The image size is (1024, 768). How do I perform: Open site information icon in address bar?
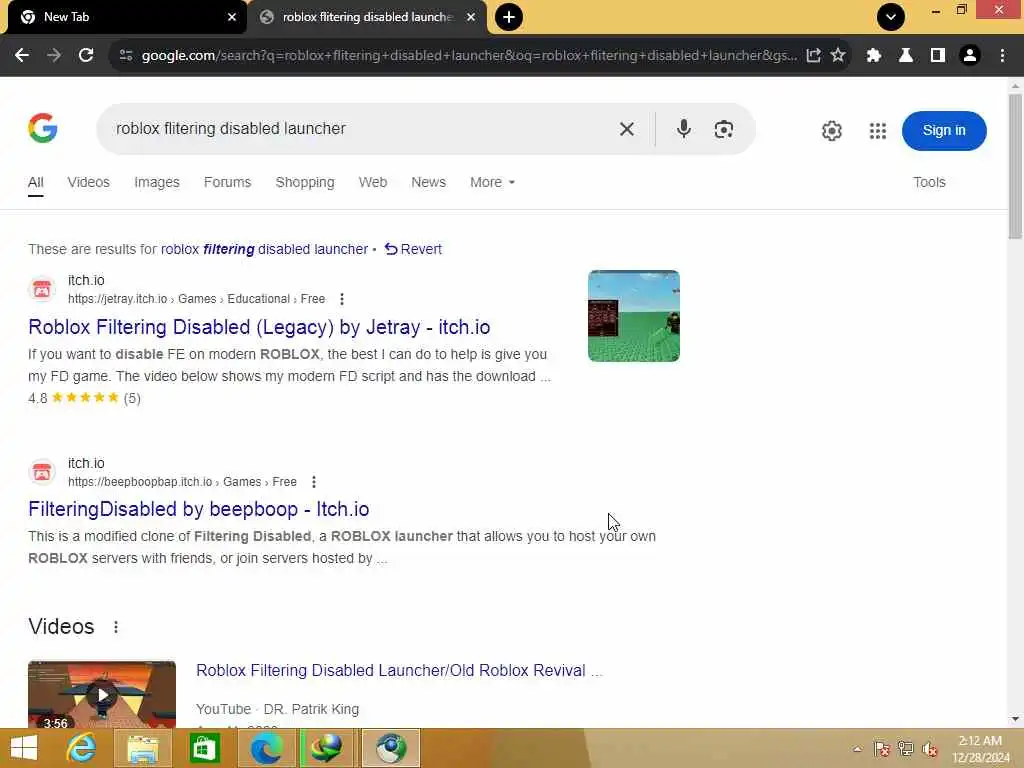[126, 56]
